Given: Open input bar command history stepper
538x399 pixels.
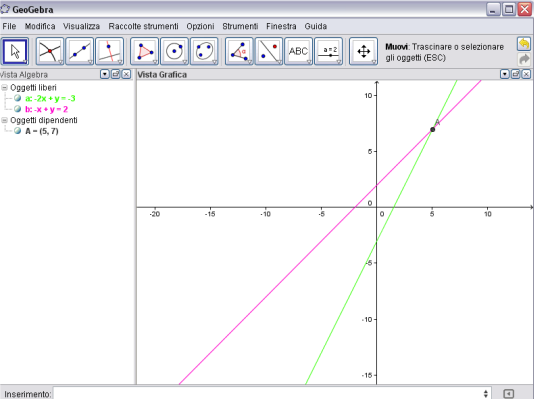Looking at the screenshot, I should tap(486, 394).
